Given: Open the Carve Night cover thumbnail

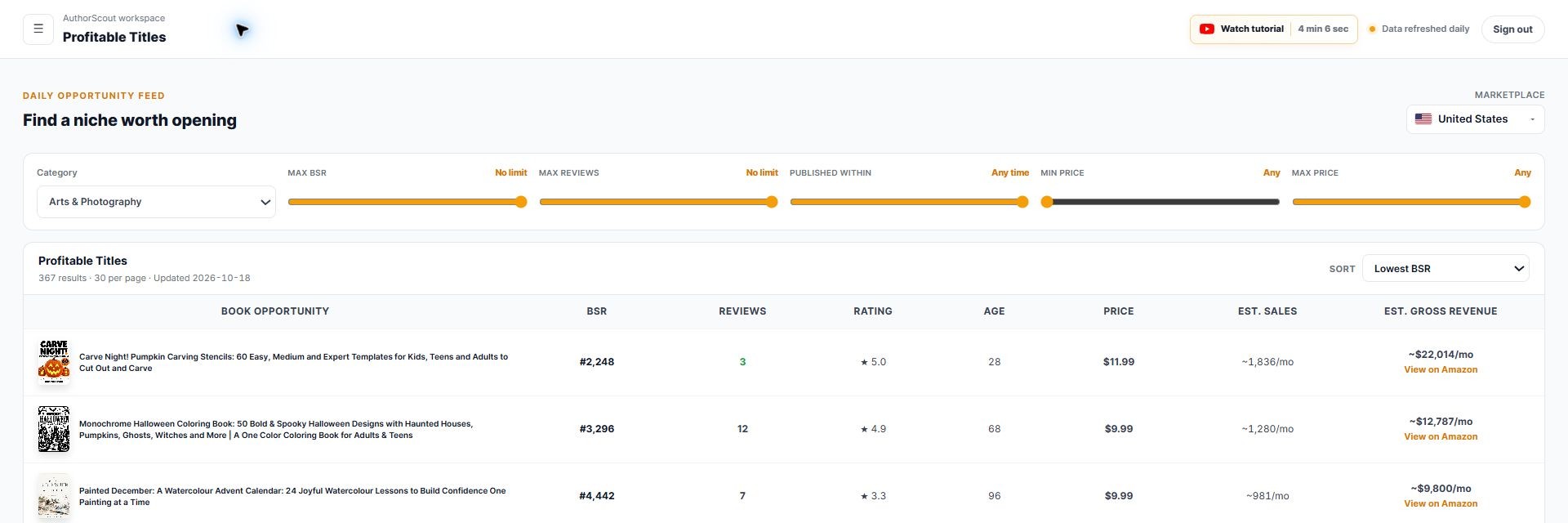Looking at the screenshot, I should coord(54,362).
